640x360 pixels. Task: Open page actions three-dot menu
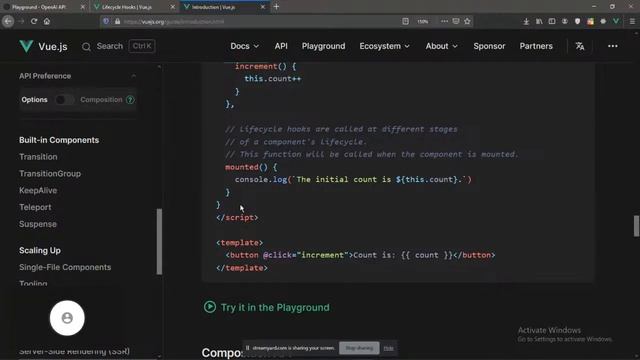(444, 21)
